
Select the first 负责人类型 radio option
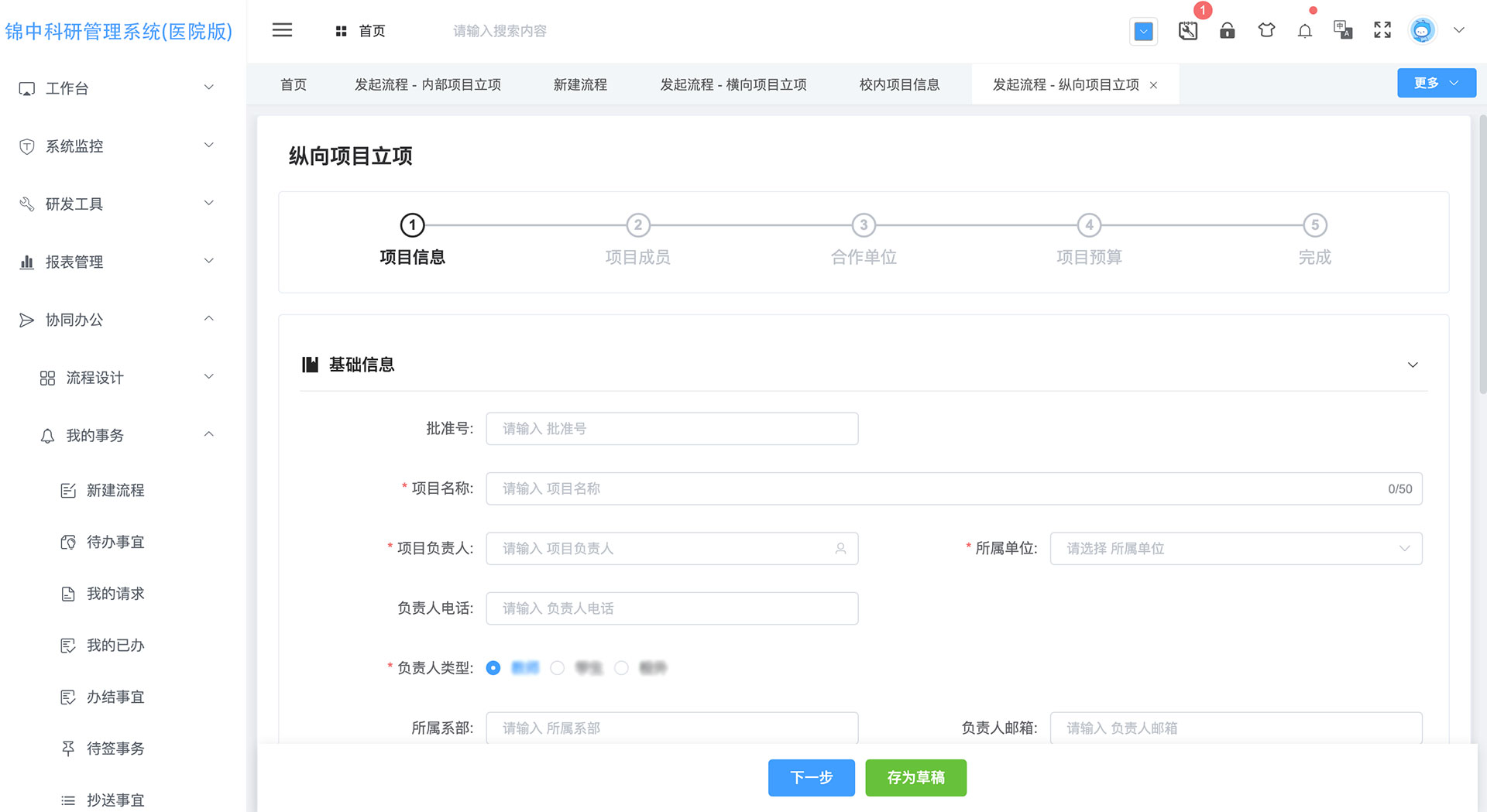(x=493, y=668)
